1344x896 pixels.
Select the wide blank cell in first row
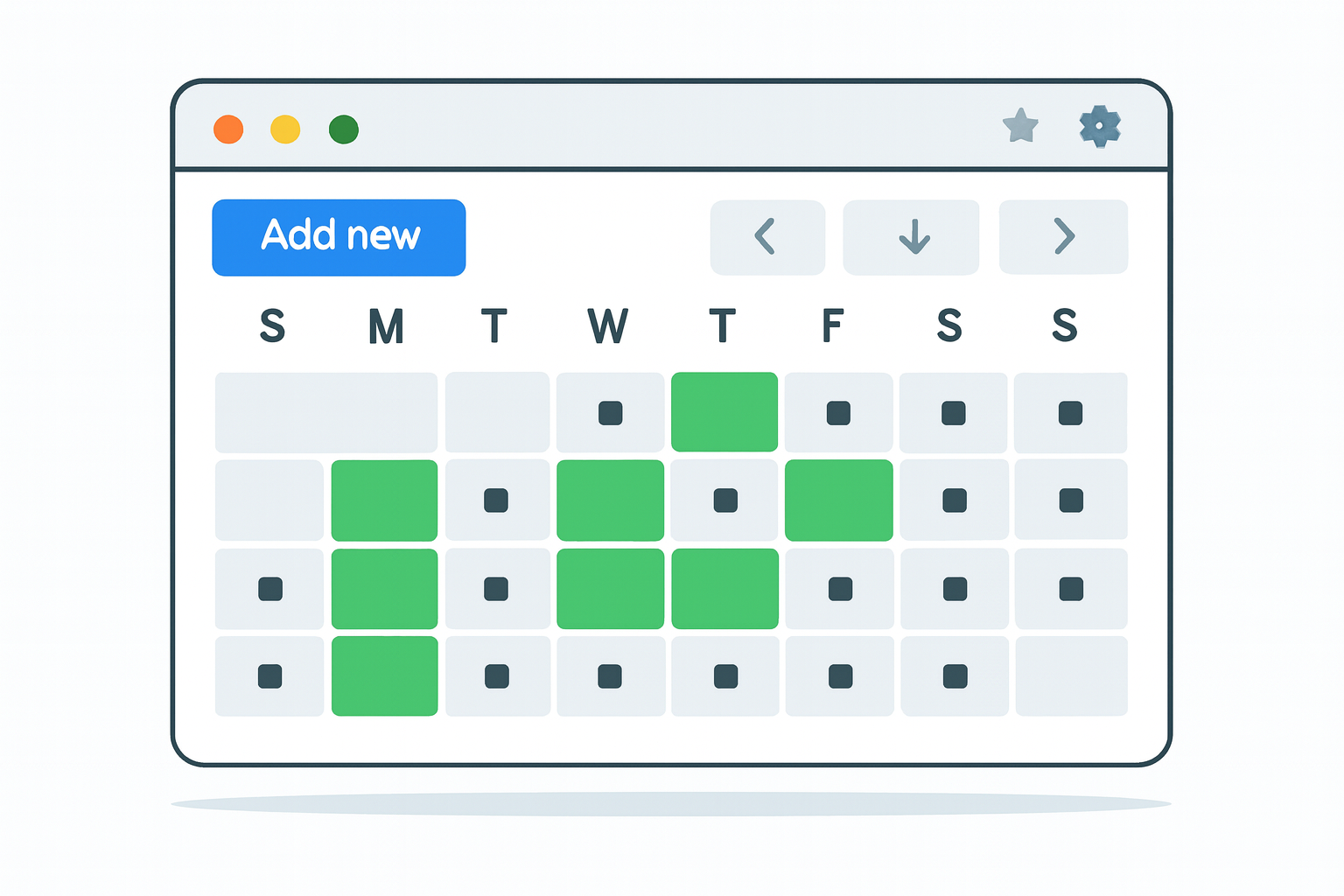click(326, 413)
